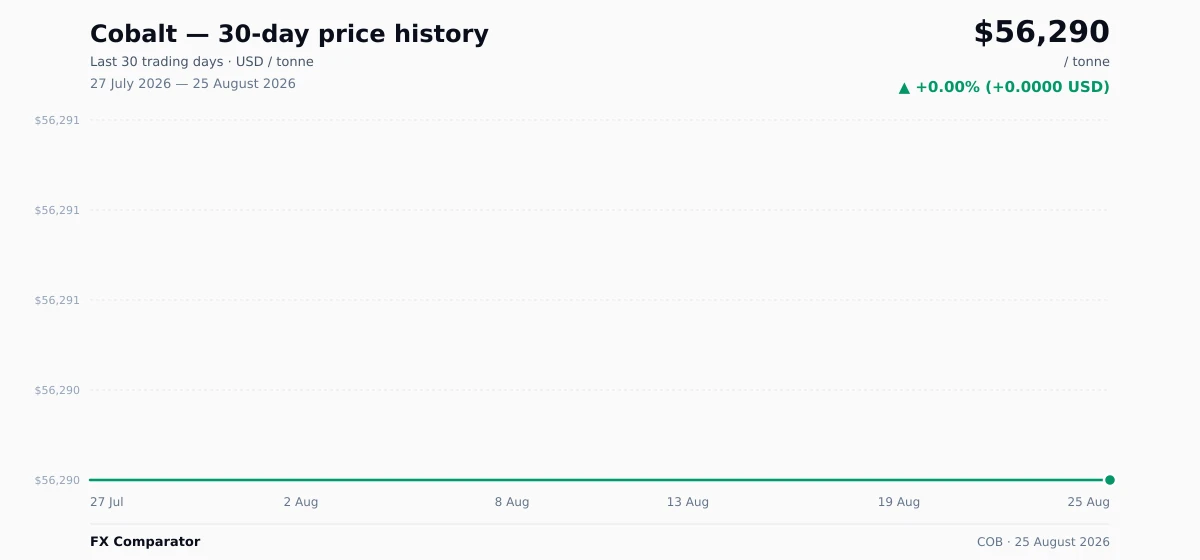Click the topmost $56,291 y-axis label
Screen dimensions: 1200x560
pos(57,120)
